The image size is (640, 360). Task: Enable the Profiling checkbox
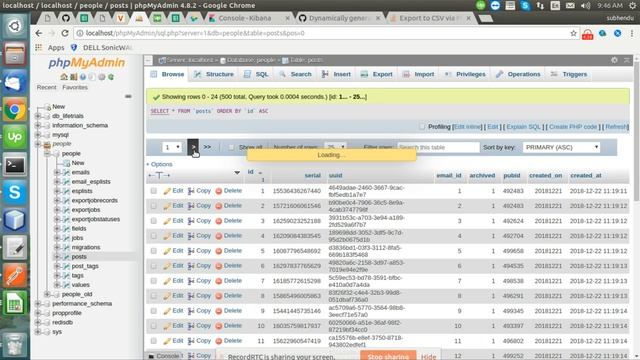coord(422,127)
